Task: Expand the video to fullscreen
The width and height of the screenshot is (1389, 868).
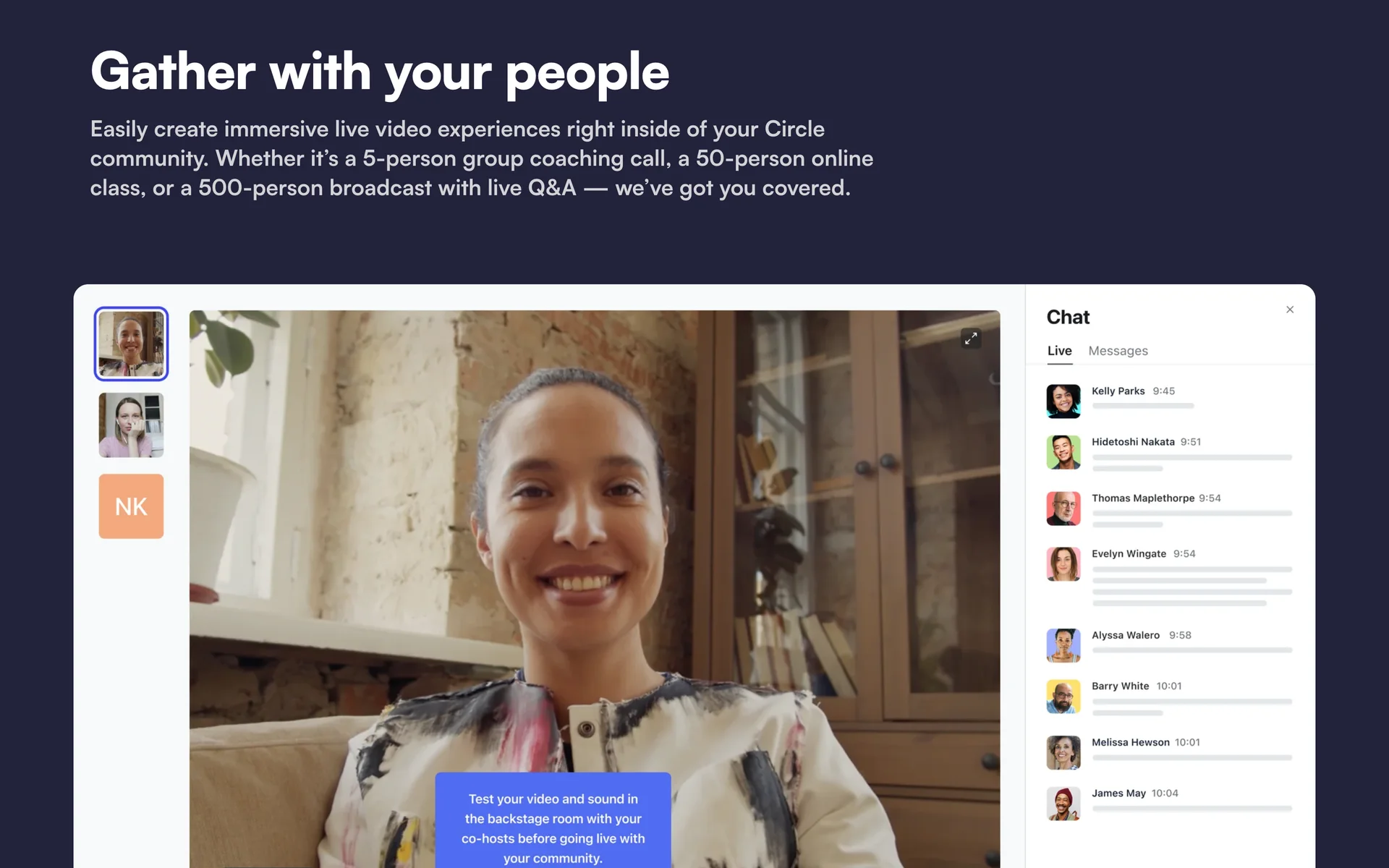Action: [971, 338]
